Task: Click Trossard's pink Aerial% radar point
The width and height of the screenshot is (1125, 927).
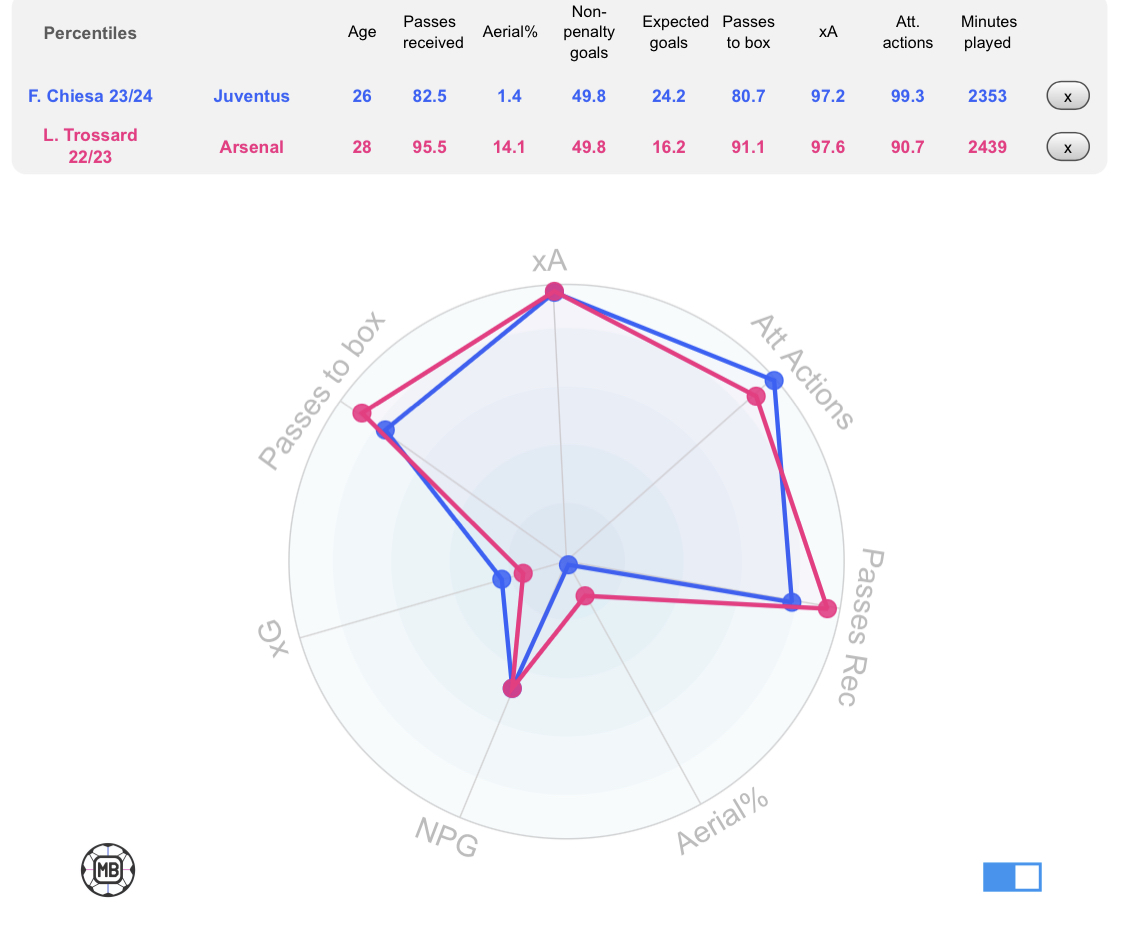Action: point(586,596)
